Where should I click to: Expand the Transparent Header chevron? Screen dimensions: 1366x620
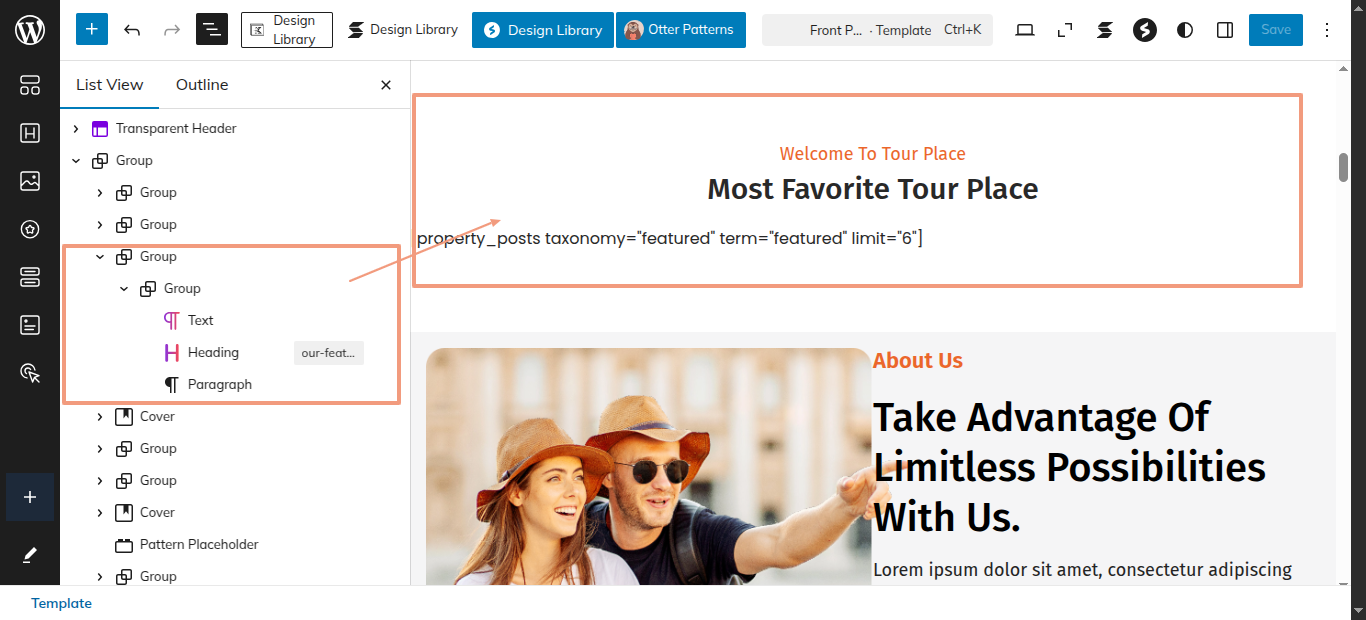coord(76,128)
